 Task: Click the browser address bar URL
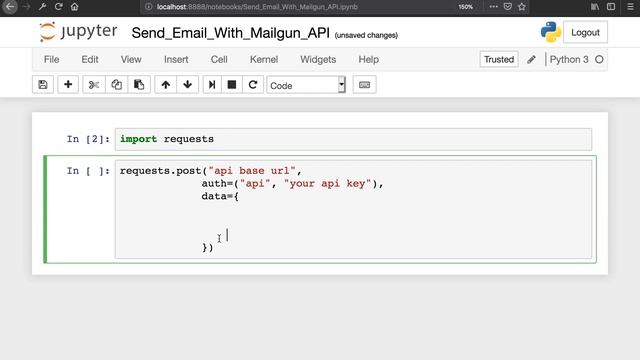coord(257,7)
